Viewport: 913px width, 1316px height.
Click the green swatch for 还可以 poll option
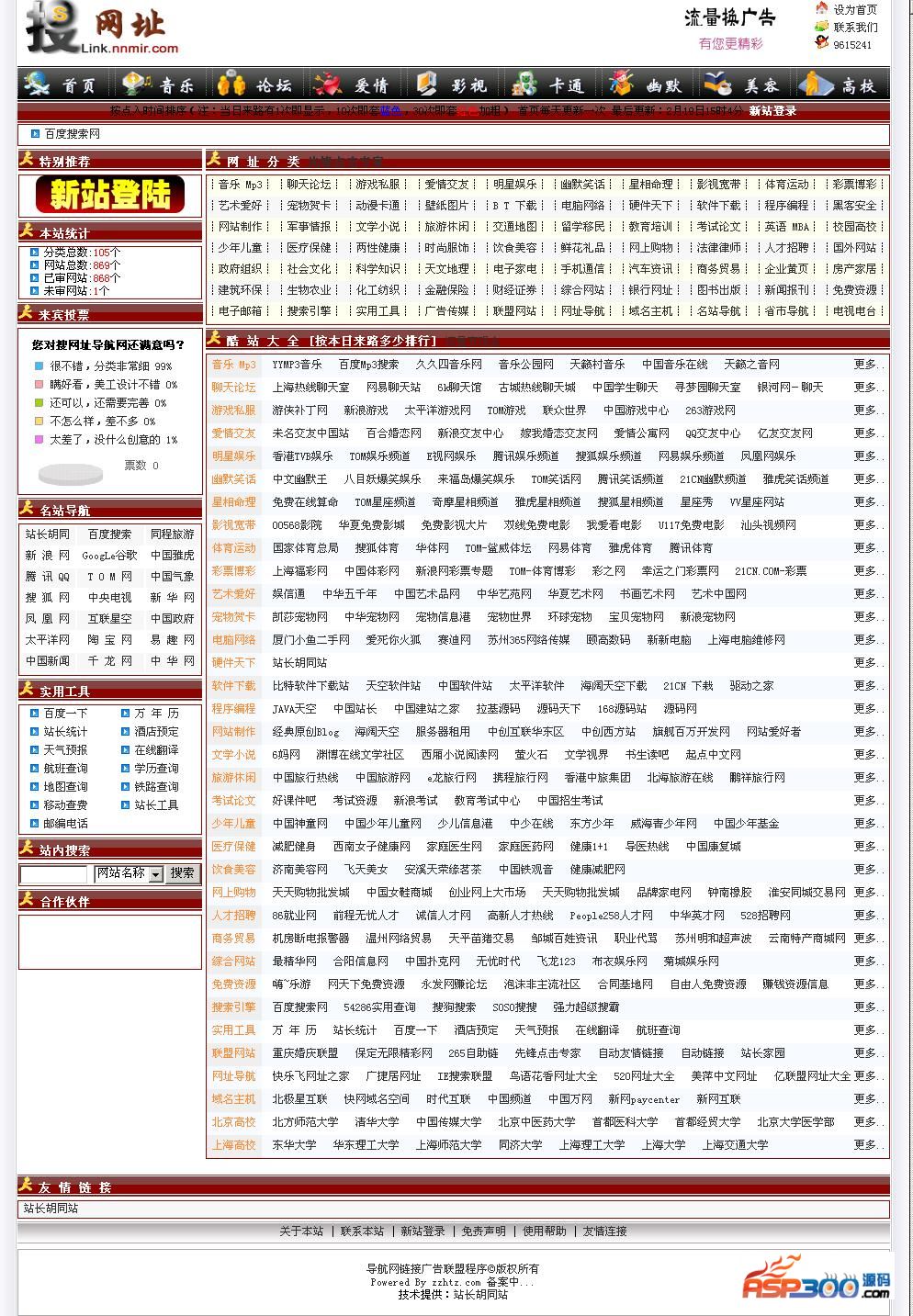tap(39, 402)
